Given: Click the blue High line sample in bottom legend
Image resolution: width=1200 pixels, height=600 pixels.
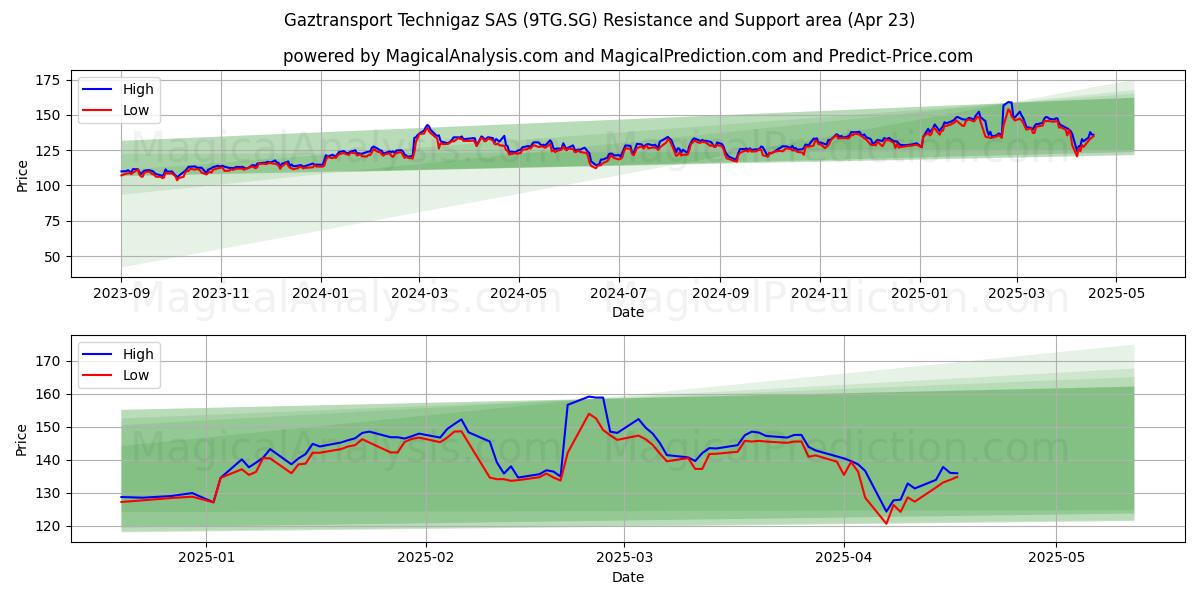Looking at the screenshot, I should point(99,354).
